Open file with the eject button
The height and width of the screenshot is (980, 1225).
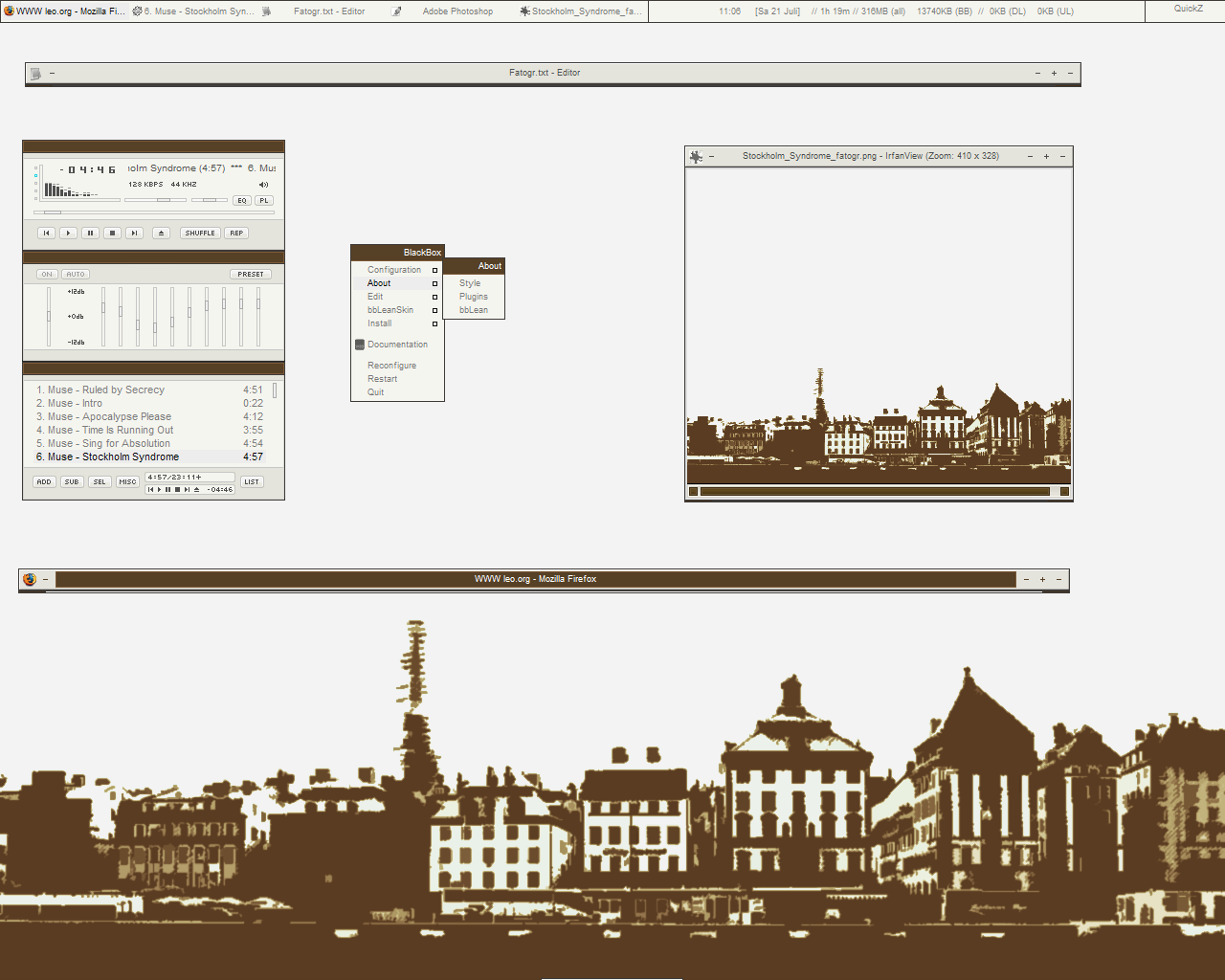pos(161,233)
